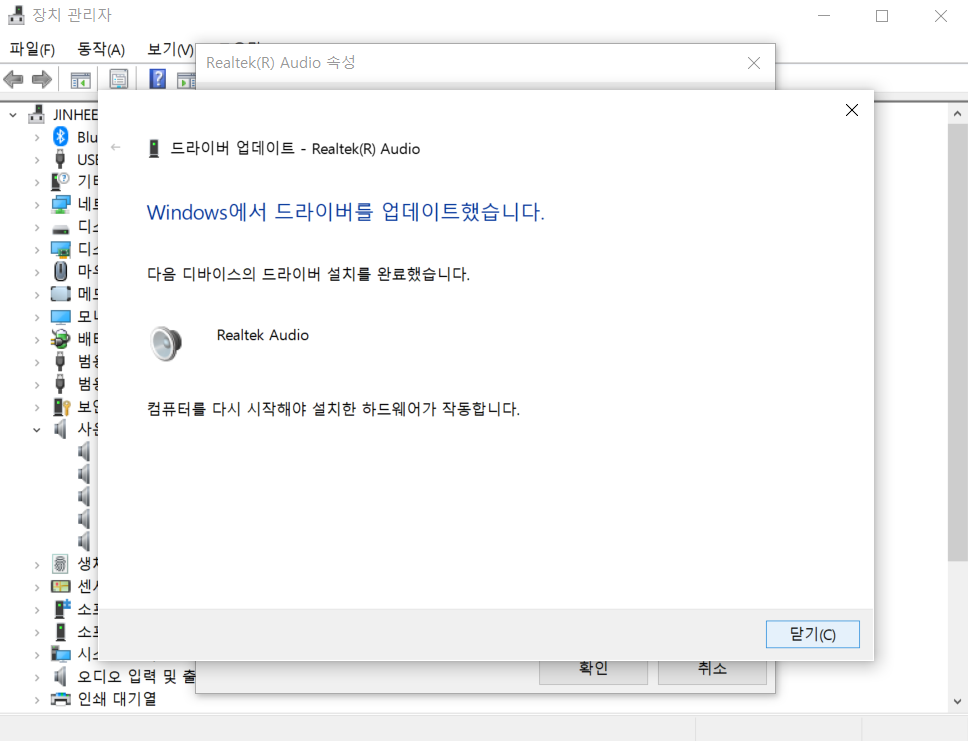Viewport: 968px width, 741px height.
Task: Select the 인쇄 대기열 tree item
Action: point(117,699)
